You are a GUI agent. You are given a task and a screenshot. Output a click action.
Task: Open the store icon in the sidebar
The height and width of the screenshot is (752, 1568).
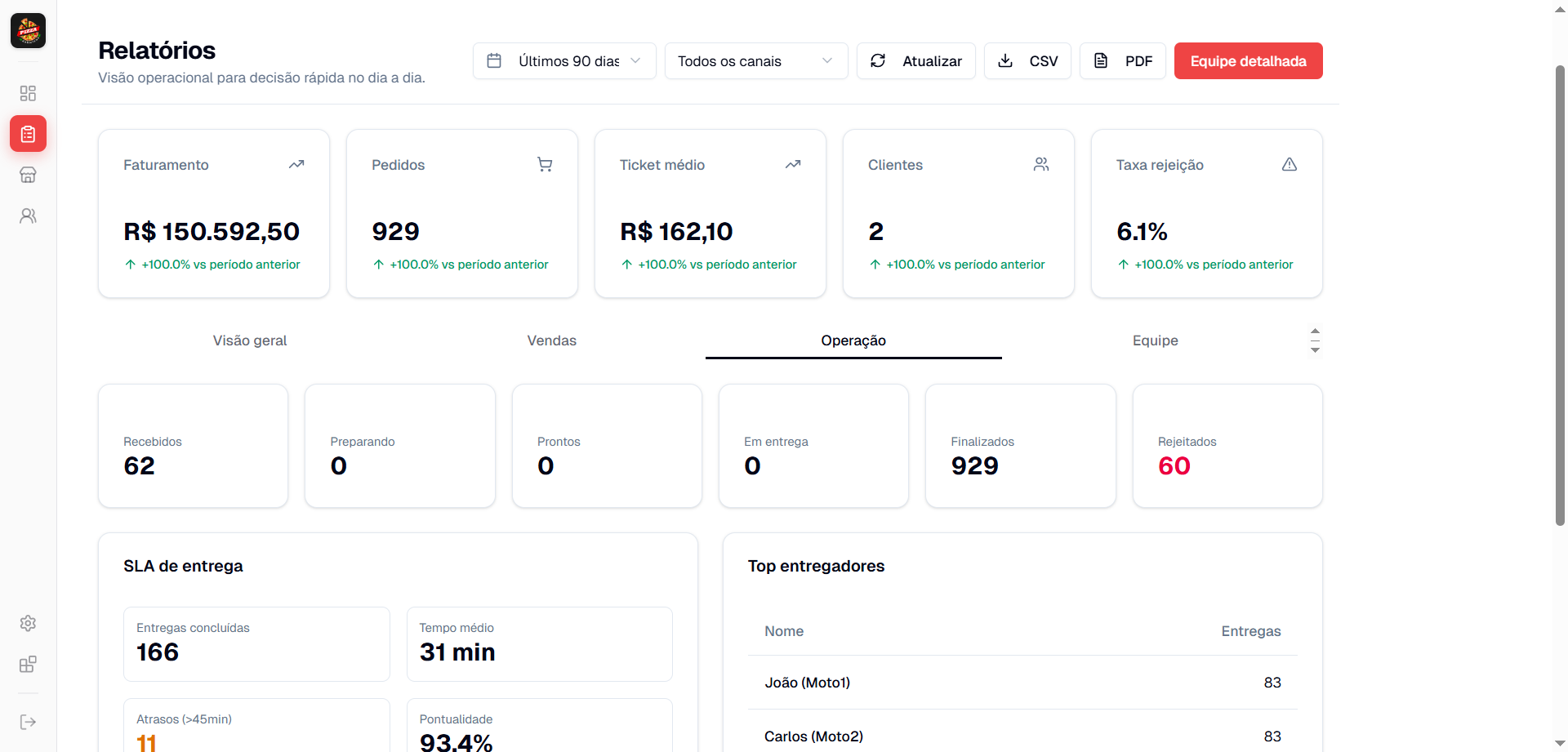pos(28,175)
